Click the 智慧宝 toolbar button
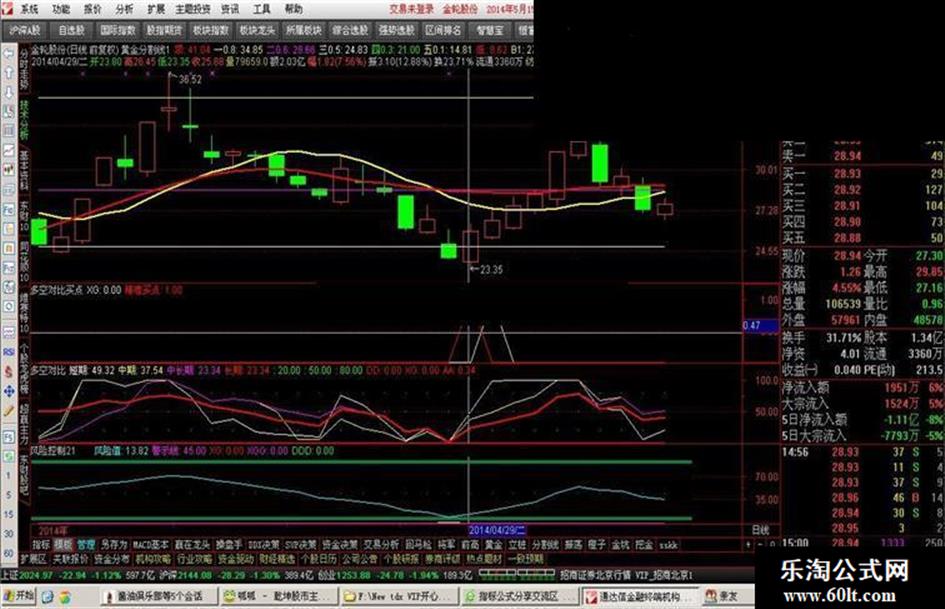Image resolution: width=945 pixels, height=609 pixels. coord(489,30)
